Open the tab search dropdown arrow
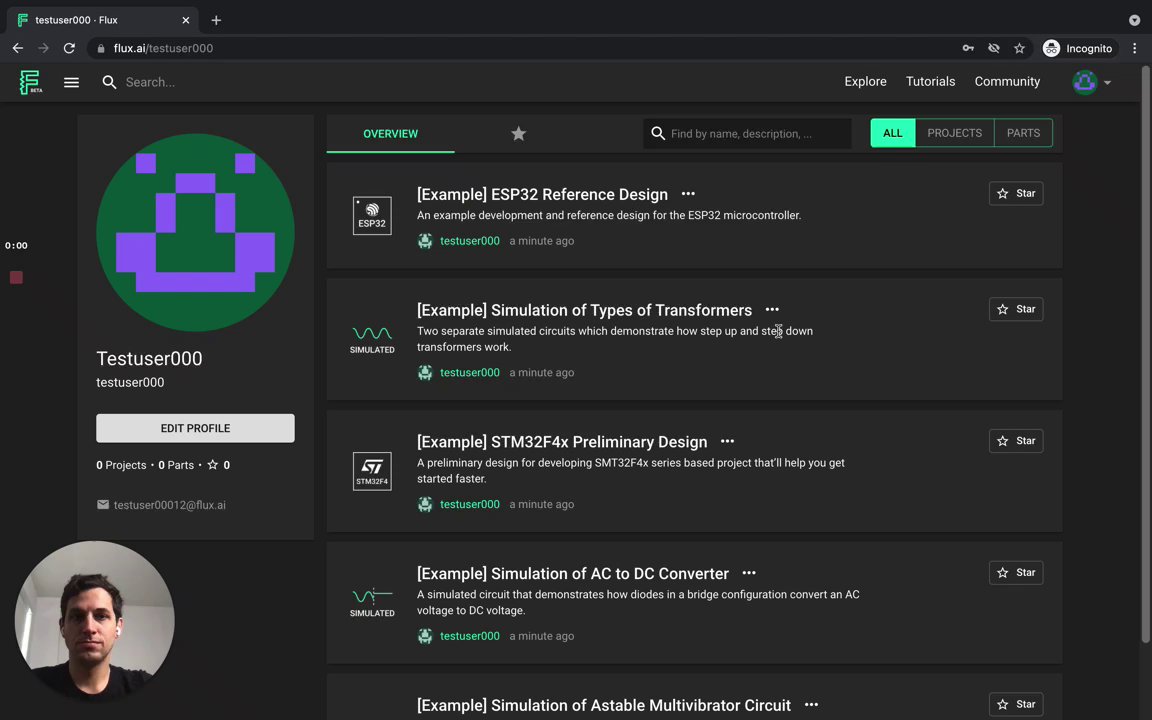The width and height of the screenshot is (1152, 720). [1134, 21]
